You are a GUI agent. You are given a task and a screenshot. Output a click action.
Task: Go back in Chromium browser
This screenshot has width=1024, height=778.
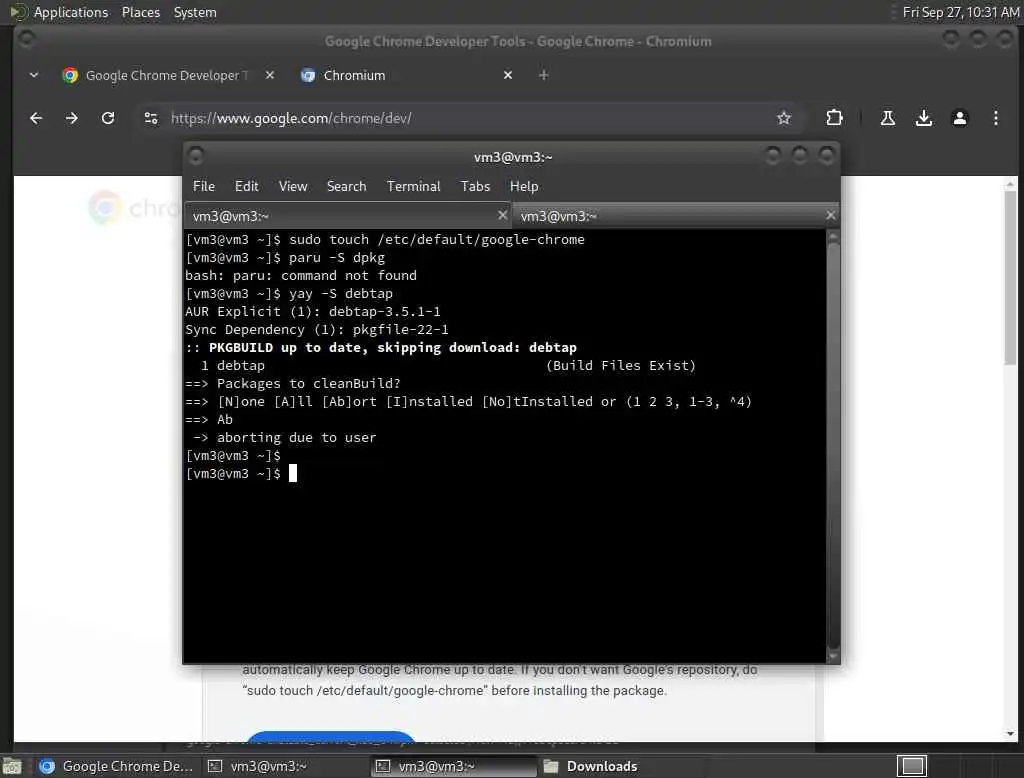[36, 118]
